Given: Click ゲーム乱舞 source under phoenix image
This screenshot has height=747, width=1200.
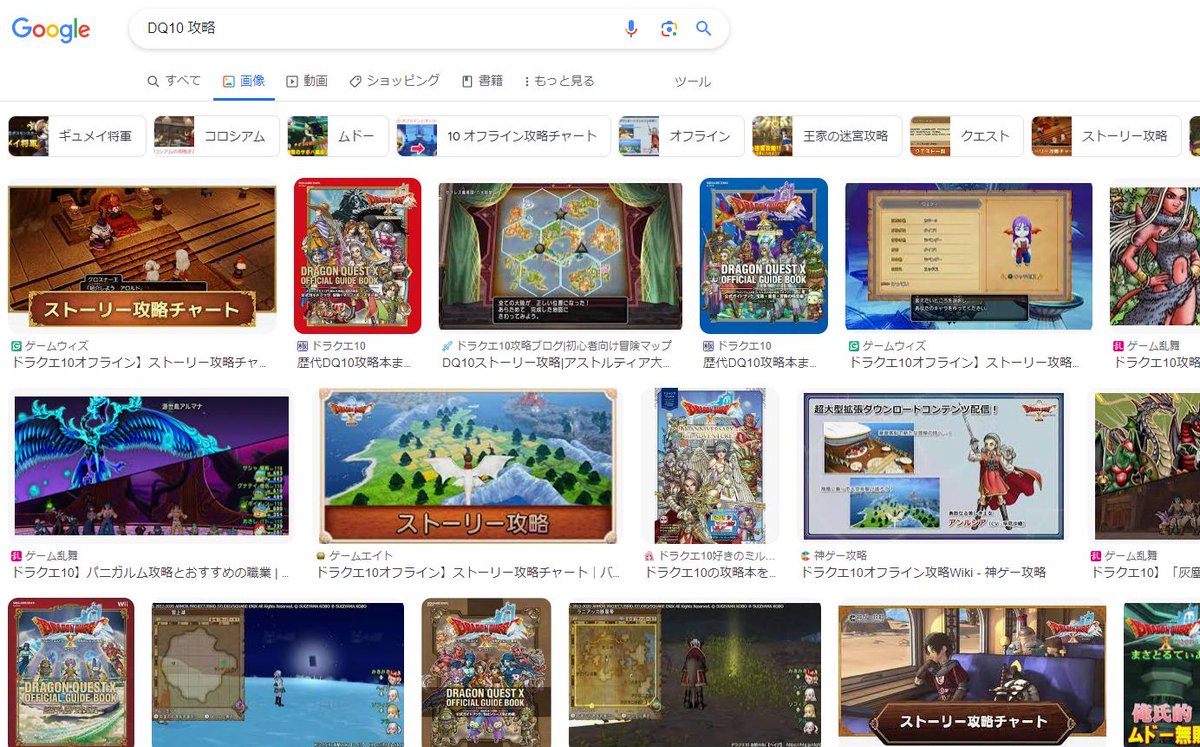Looking at the screenshot, I should [x=53, y=556].
